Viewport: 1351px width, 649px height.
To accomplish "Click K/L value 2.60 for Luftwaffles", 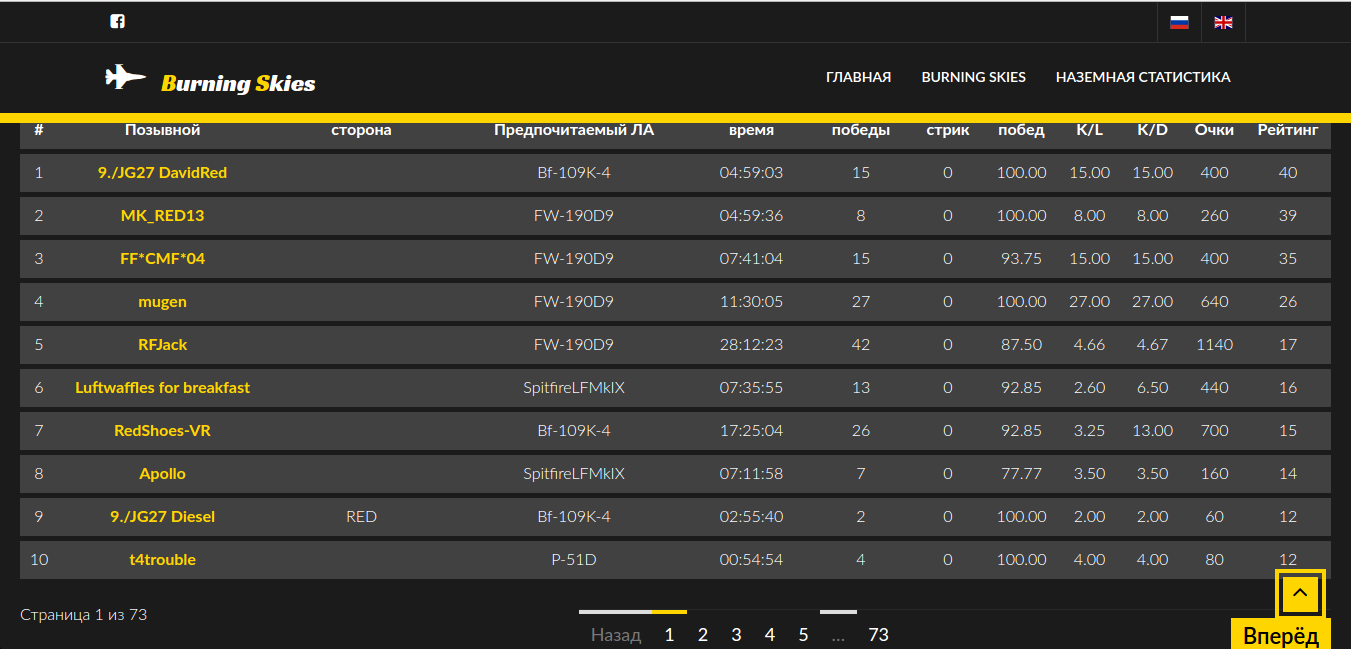I will [x=1089, y=387].
